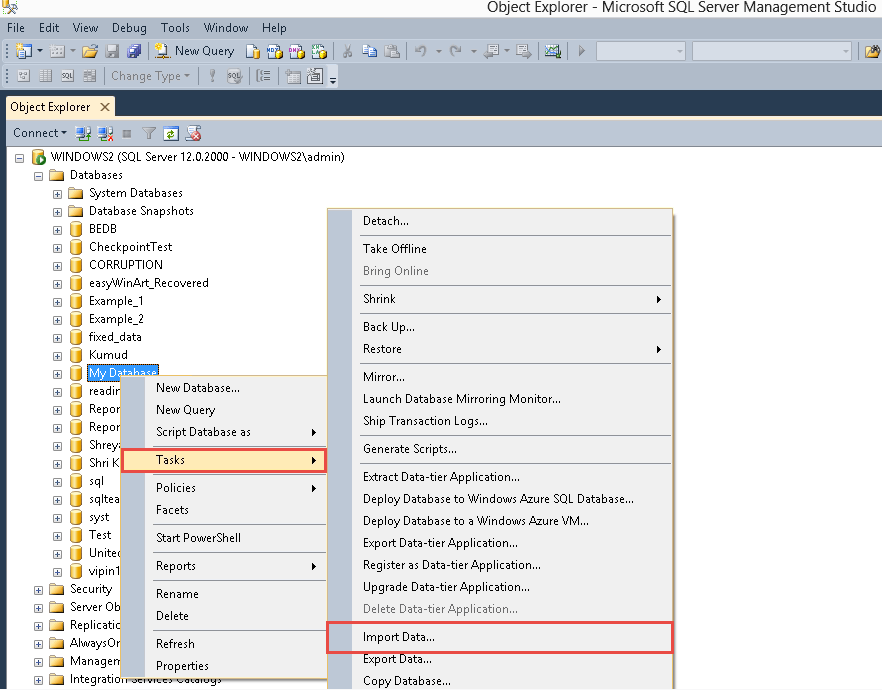Click the XMLA Query icon

(x=319, y=51)
